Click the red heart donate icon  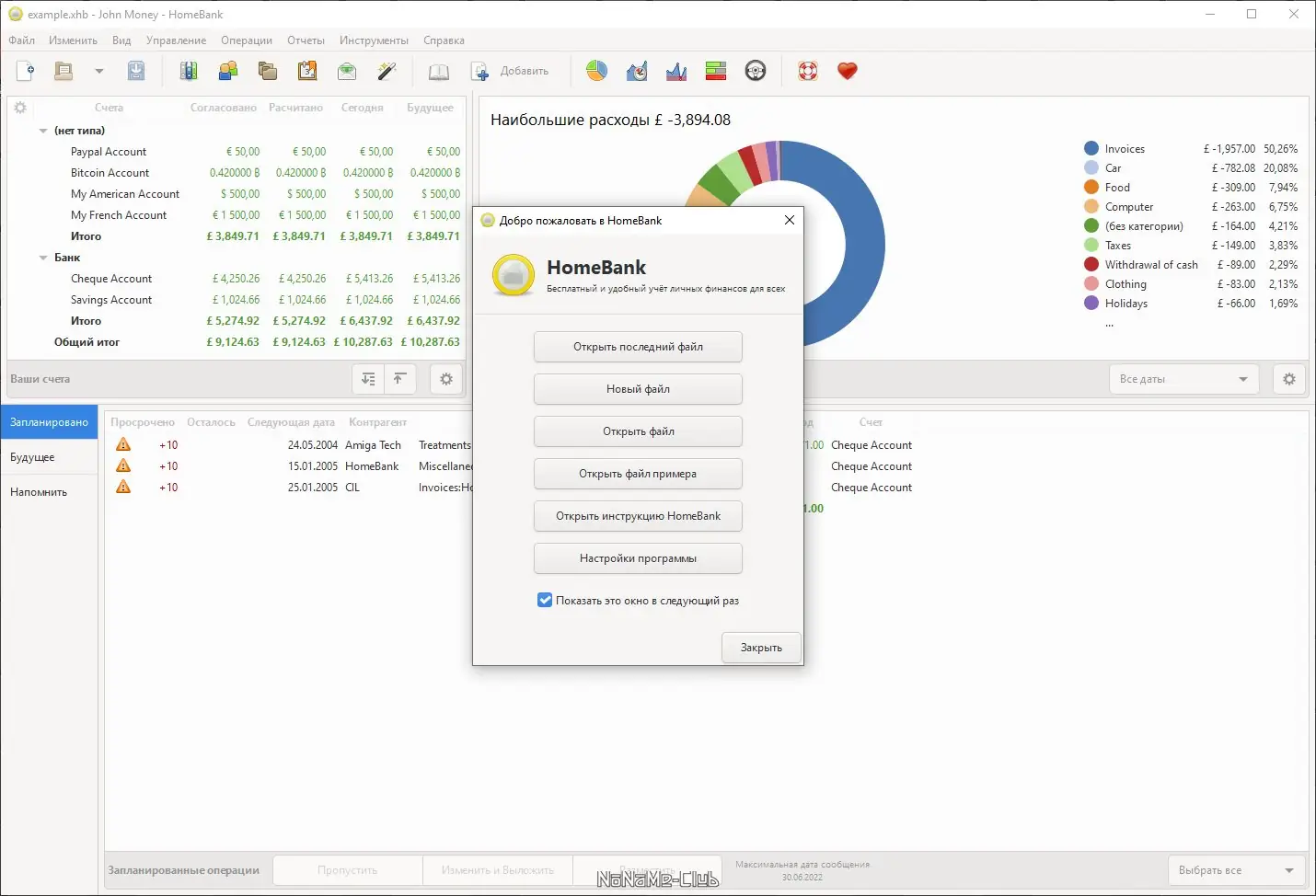848,71
